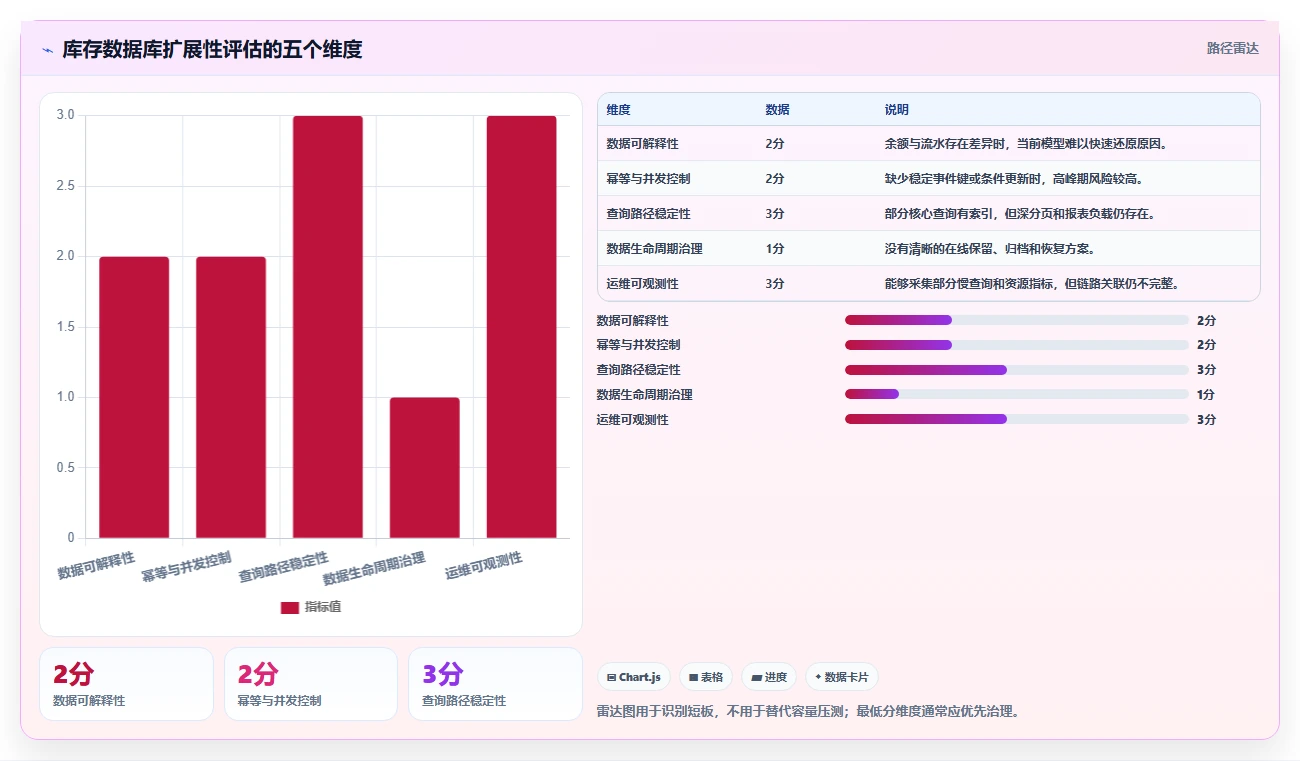Click the description starting 缺少稳定事件键
The width and height of the screenshot is (1300, 761).
(1013, 179)
